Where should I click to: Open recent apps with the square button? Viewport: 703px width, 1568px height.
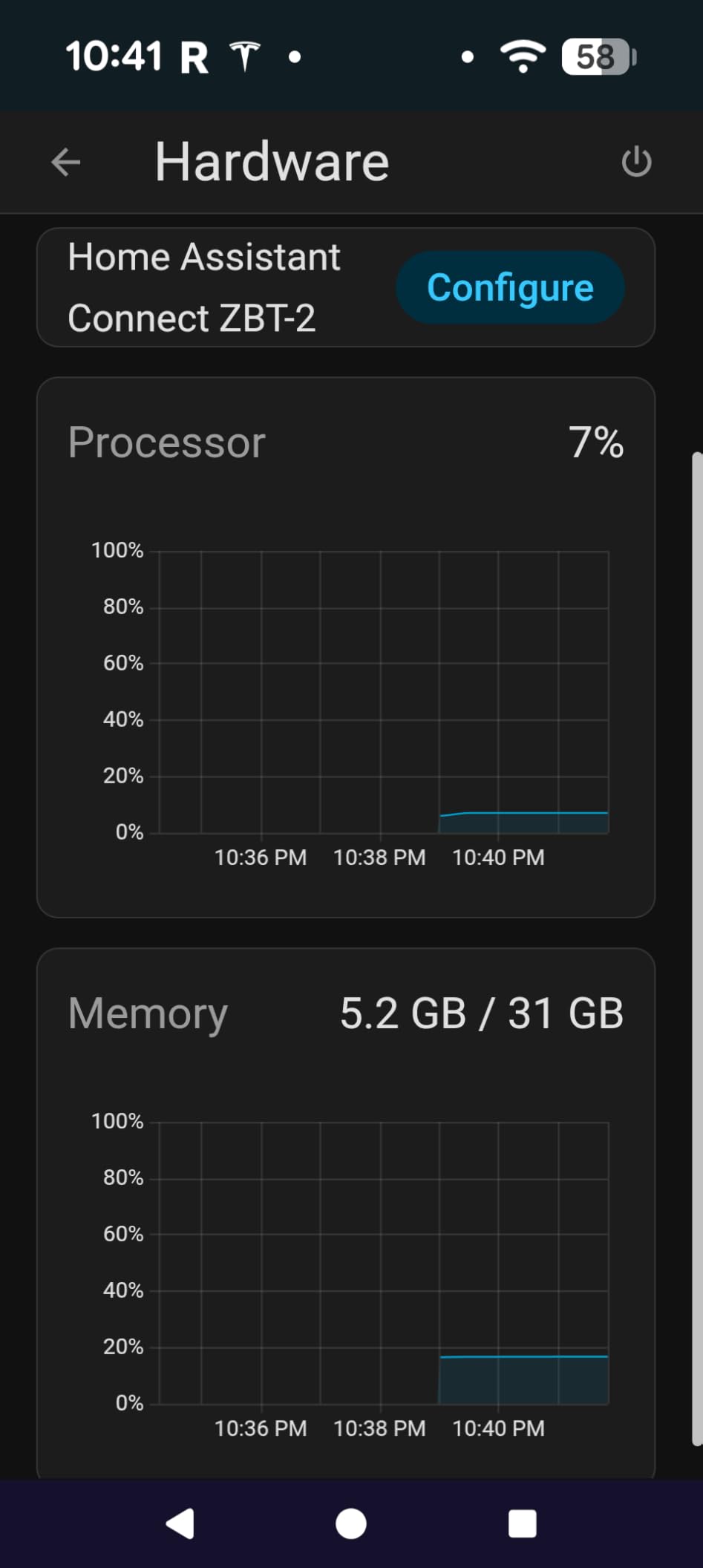click(522, 1524)
